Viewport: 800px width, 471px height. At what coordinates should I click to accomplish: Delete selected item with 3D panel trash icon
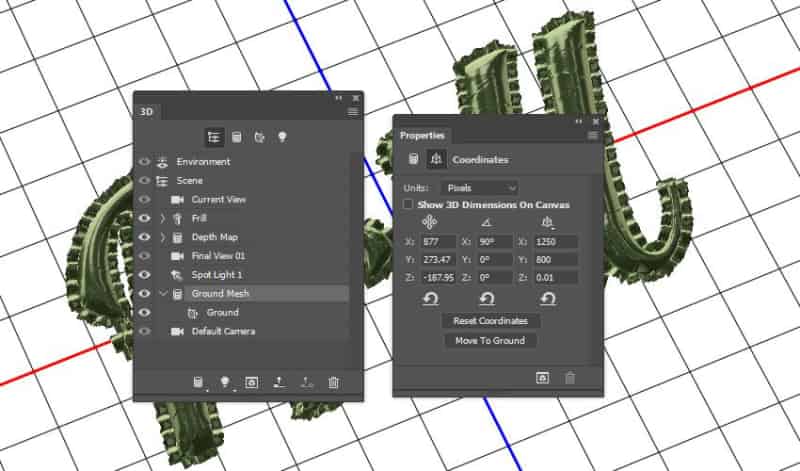333,382
